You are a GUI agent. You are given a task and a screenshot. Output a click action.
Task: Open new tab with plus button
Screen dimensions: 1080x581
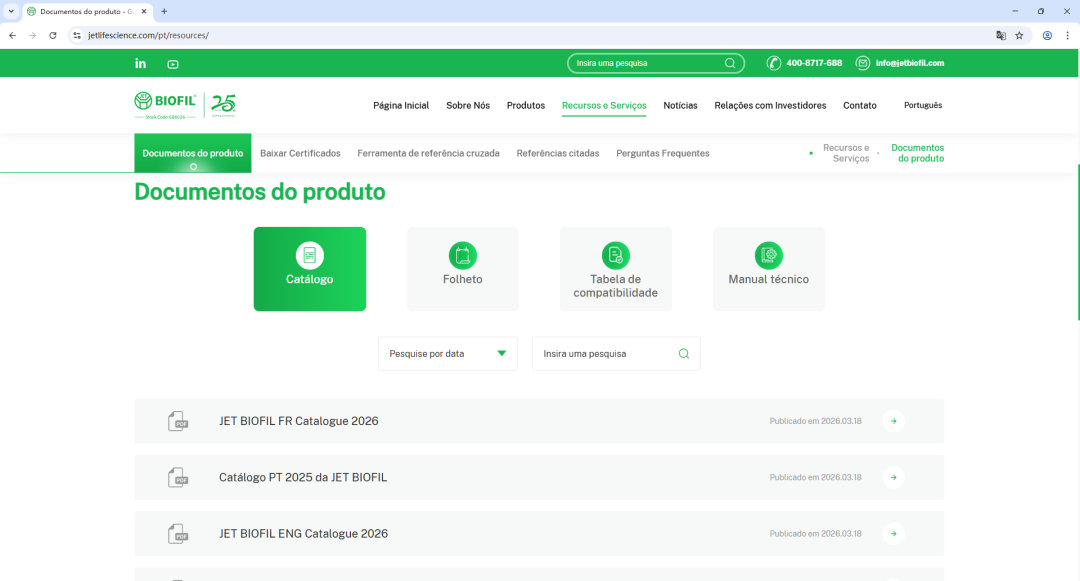click(x=164, y=12)
